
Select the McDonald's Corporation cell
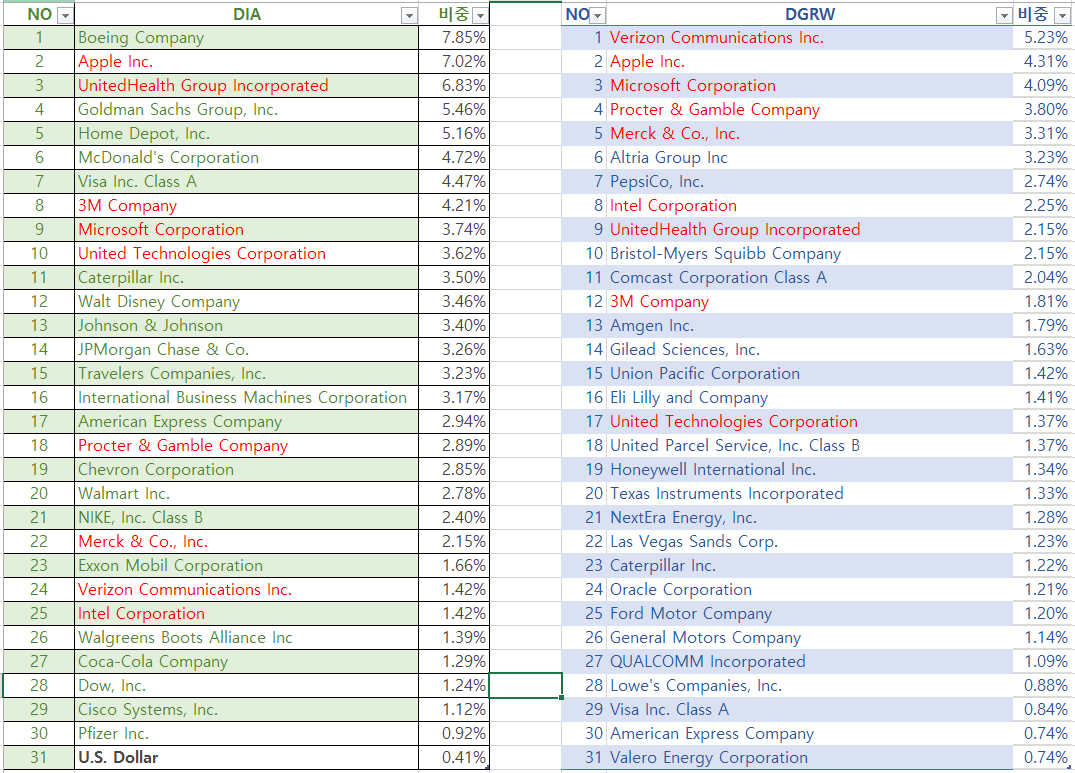coord(246,158)
